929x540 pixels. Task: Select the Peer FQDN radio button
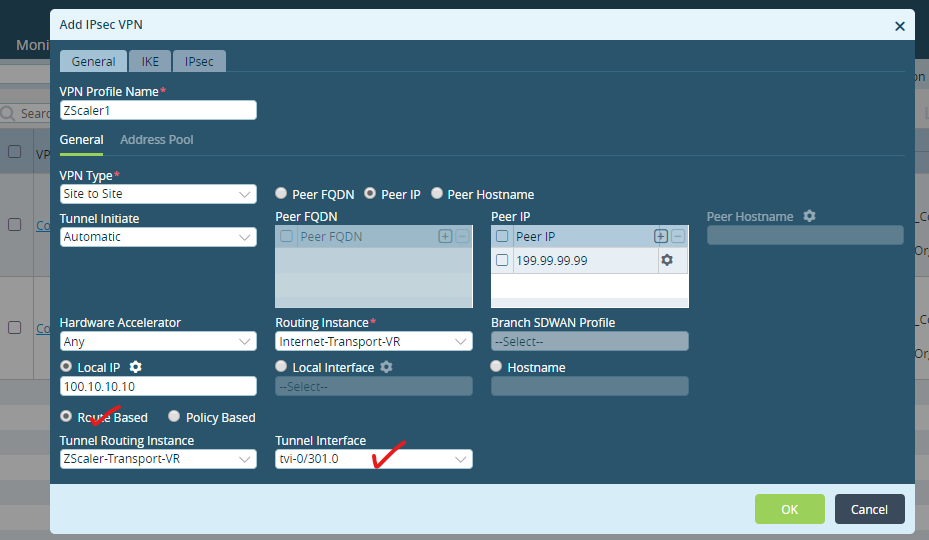tap(281, 193)
